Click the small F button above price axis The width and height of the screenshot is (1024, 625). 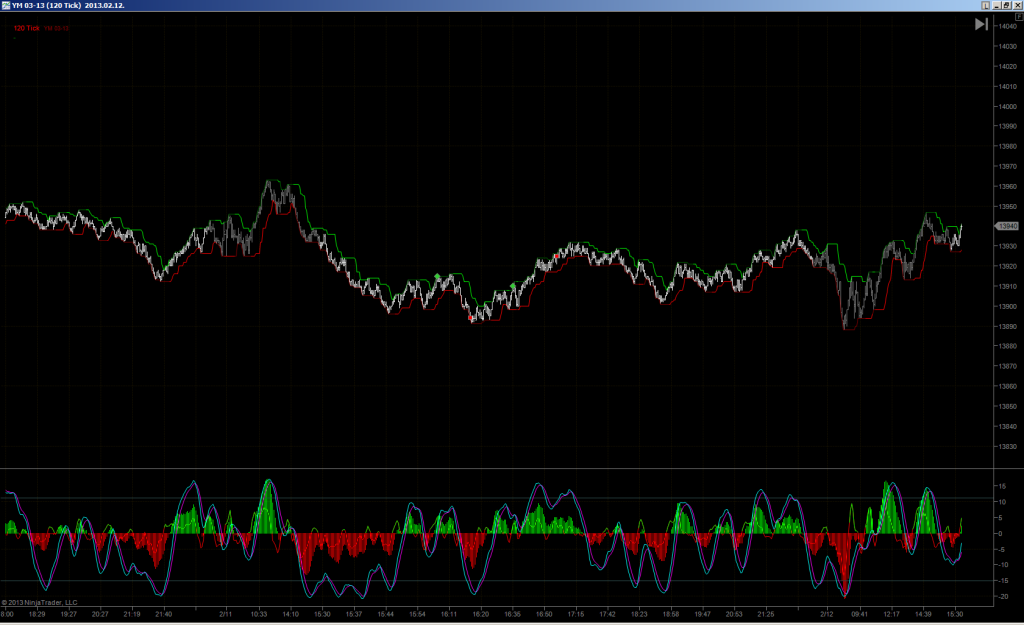click(x=1019, y=17)
